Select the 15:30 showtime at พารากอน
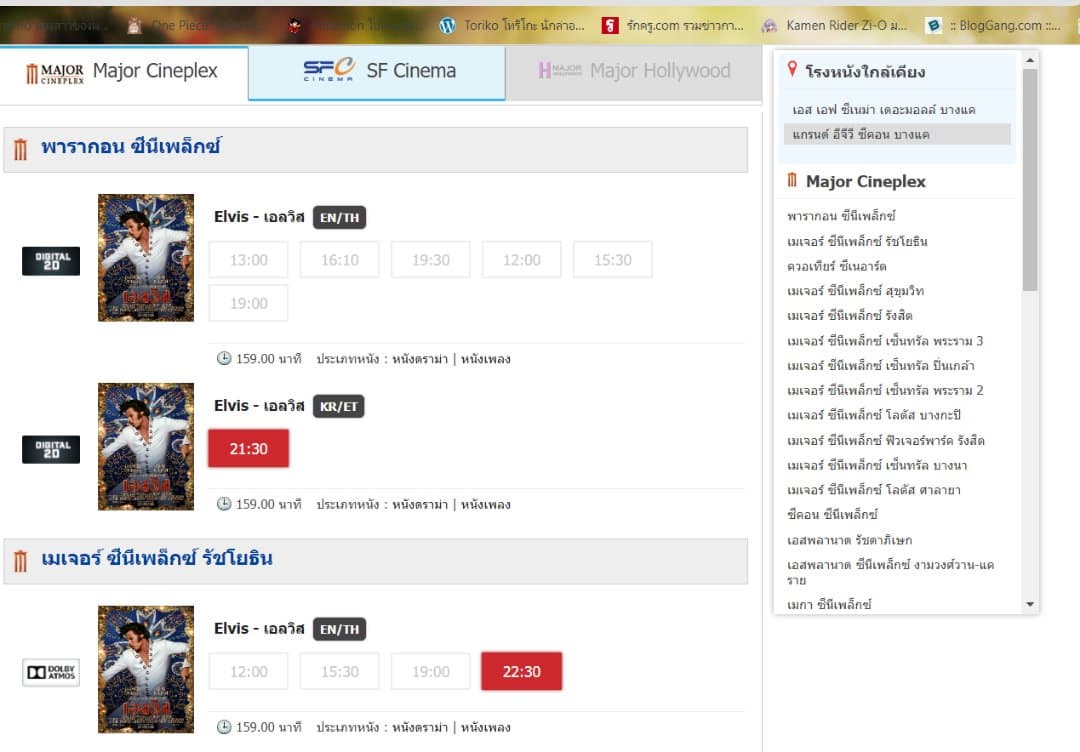This screenshot has width=1080, height=752. [612, 260]
